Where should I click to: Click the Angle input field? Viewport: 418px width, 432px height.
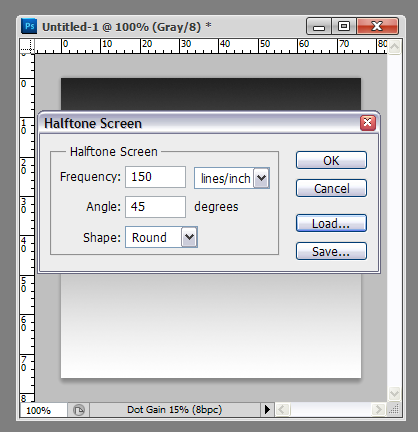tap(155, 207)
